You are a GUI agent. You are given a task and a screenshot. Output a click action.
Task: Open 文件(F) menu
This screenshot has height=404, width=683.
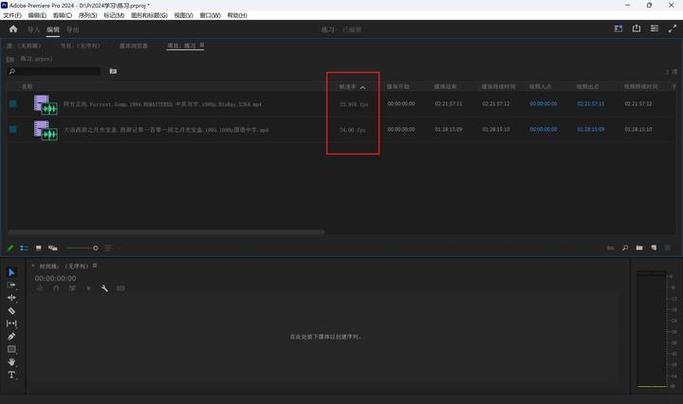pos(12,15)
